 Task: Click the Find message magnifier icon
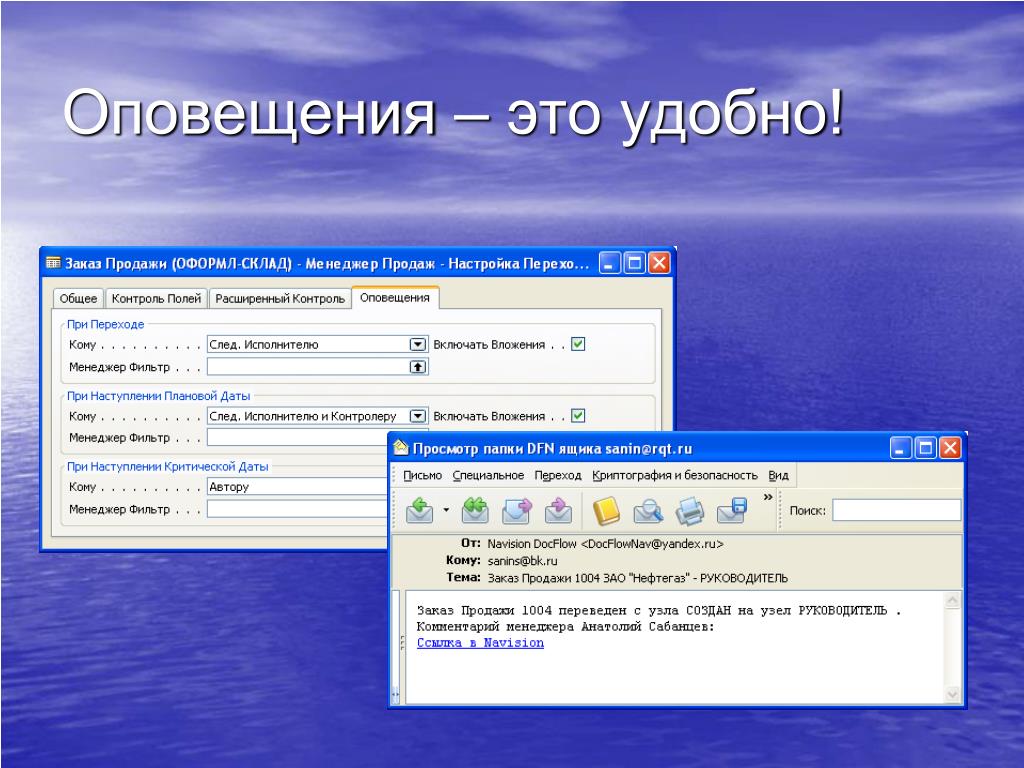pos(648,511)
